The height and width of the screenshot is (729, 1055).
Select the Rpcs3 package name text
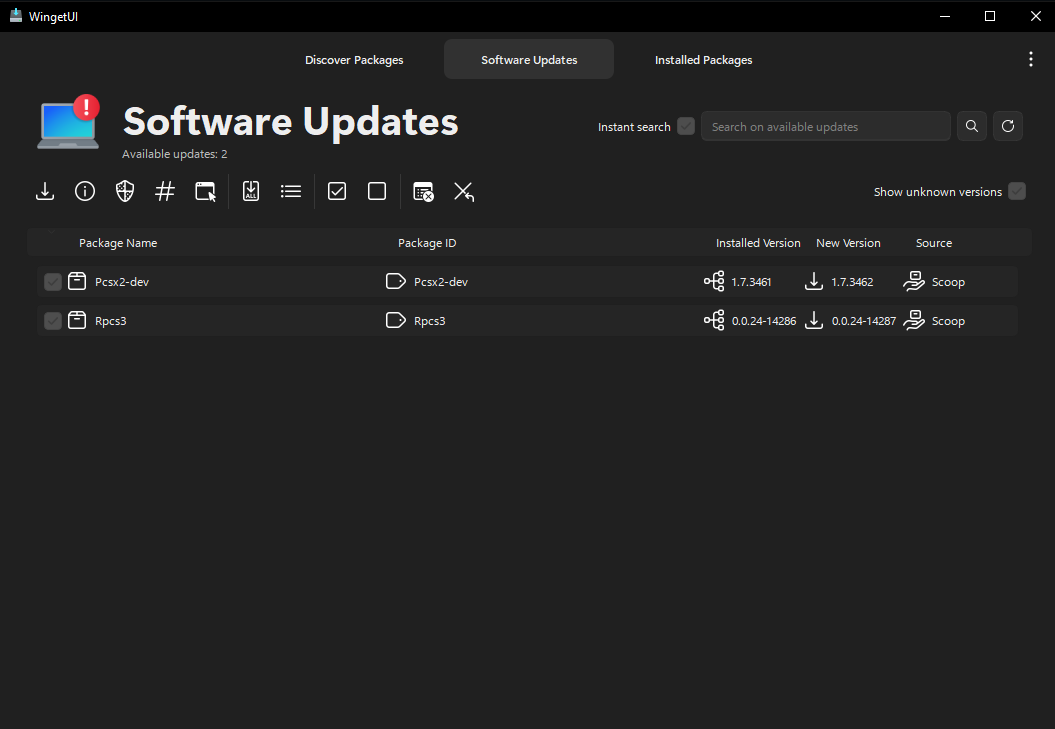point(110,321)
